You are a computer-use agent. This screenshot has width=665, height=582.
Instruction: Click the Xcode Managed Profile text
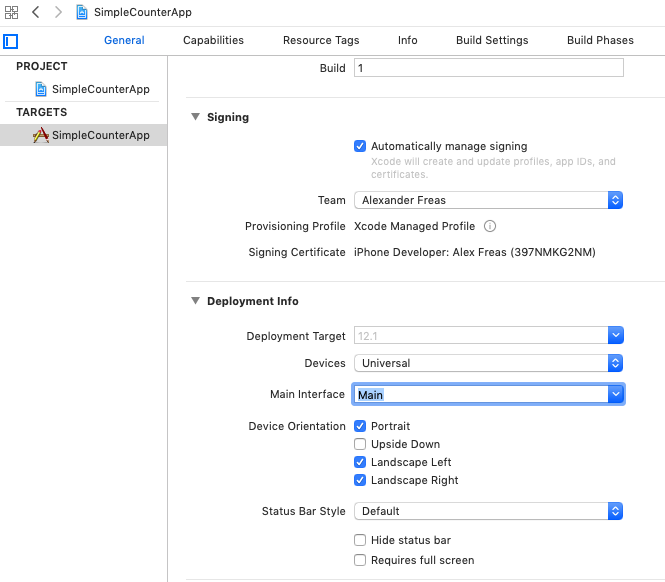point(414,226)
